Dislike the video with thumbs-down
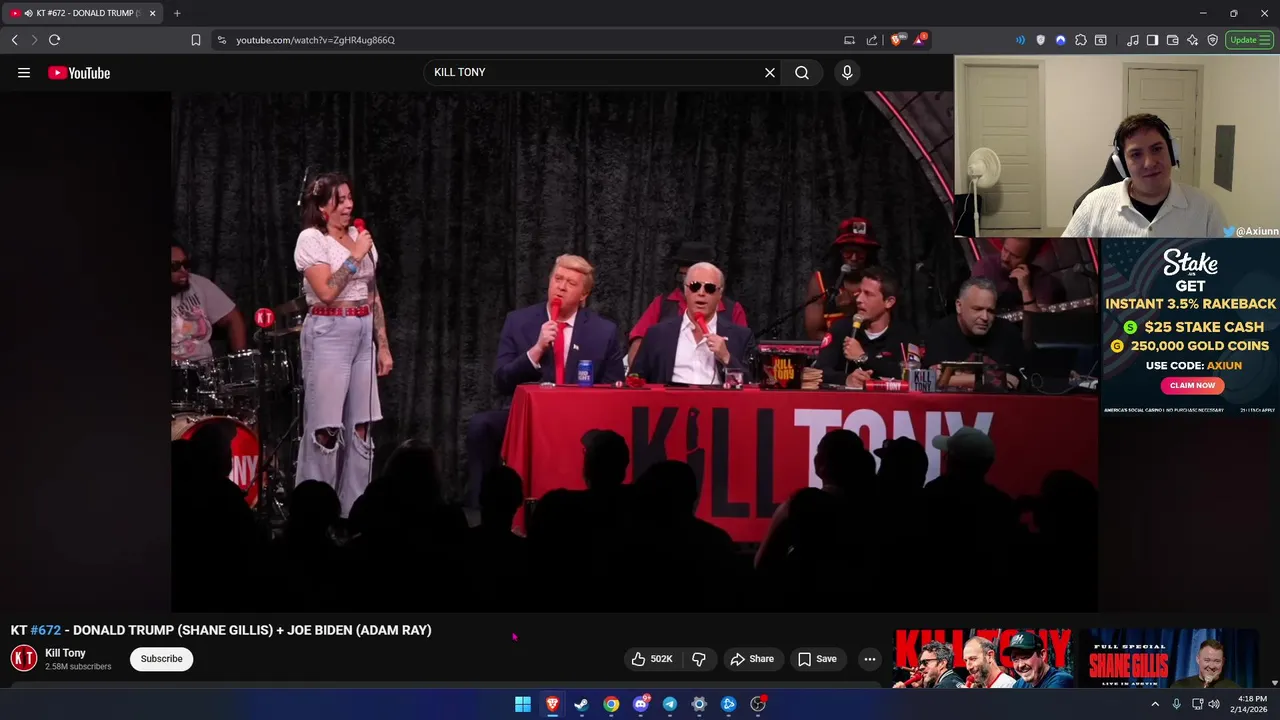The width and height of the screenshot is (1280, 720). [x=699, y=659]
